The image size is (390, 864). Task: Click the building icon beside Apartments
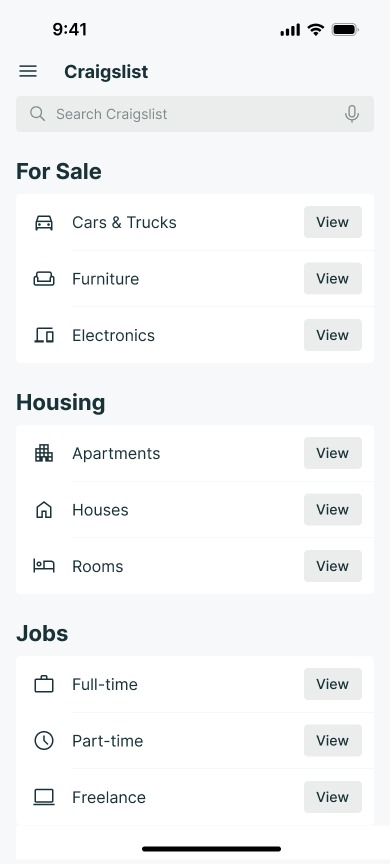[x=44, y=453]
